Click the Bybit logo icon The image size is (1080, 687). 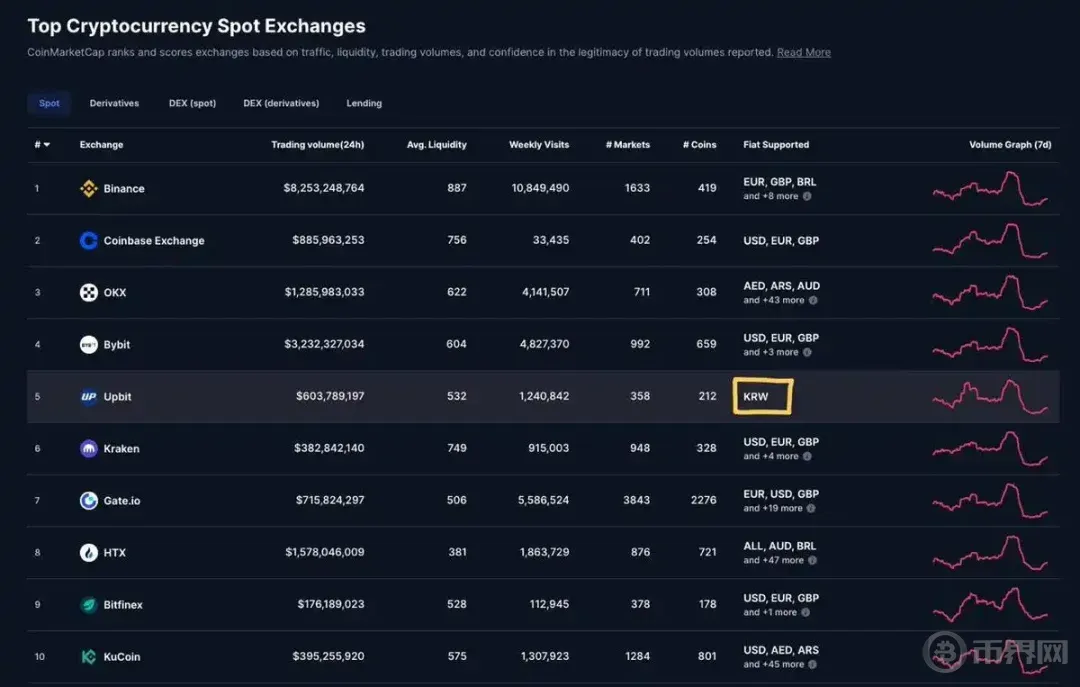tap(88, 345)
